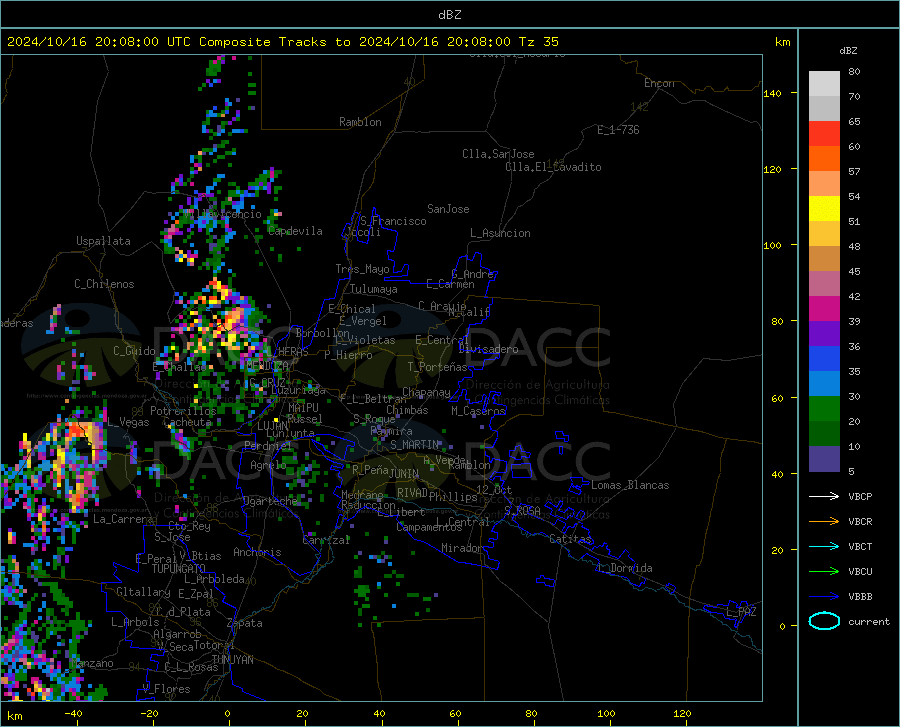Click the Mirador map label
Image resolution: width=900 pixels, height=727 pixels.
[x=462, y=548]
